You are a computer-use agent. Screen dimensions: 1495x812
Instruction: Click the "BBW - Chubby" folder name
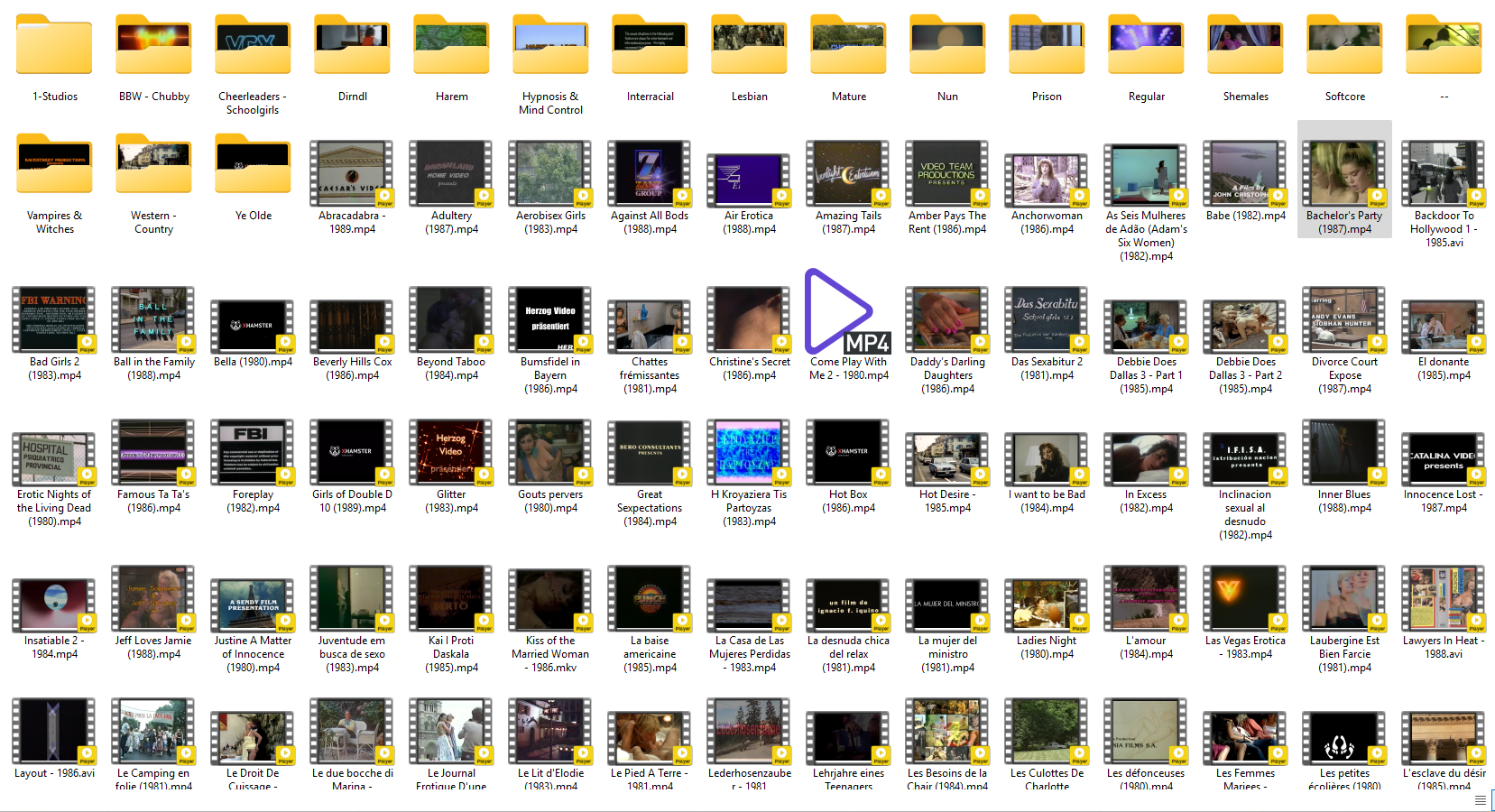coord(154,97)
